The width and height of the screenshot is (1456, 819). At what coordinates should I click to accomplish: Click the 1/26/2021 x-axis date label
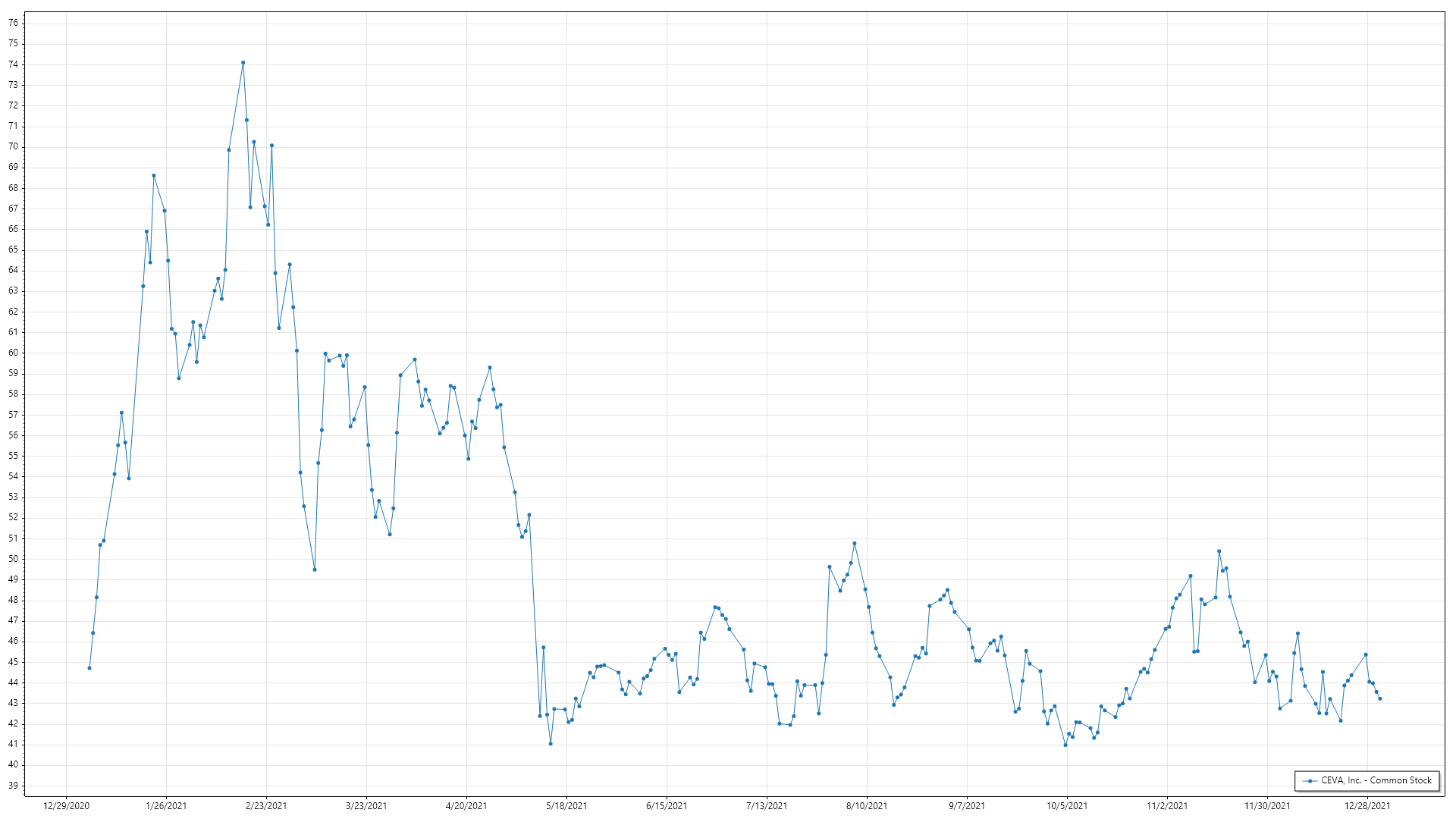click(x=166, y=806)
